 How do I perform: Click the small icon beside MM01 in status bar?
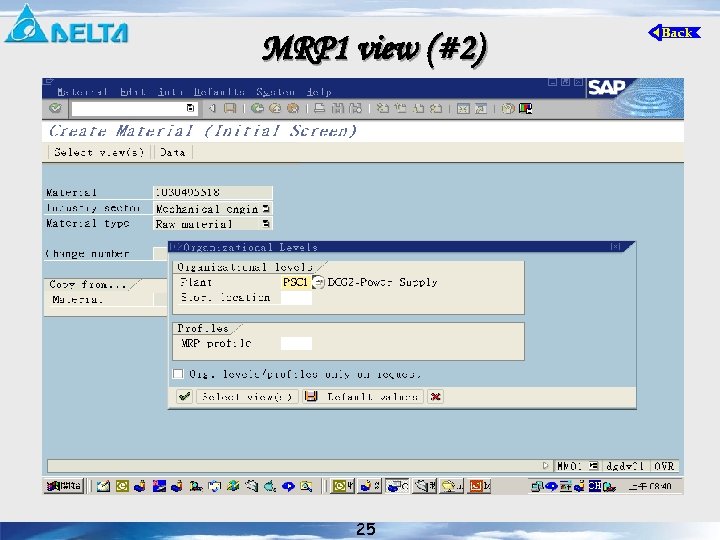(593, 466)
